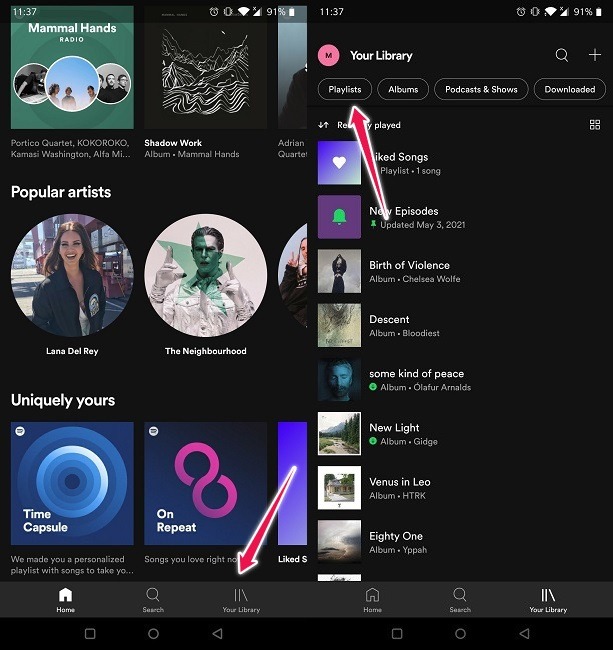Tap Android recents square on right screen
613x650 pixels.
click(397, 633)
